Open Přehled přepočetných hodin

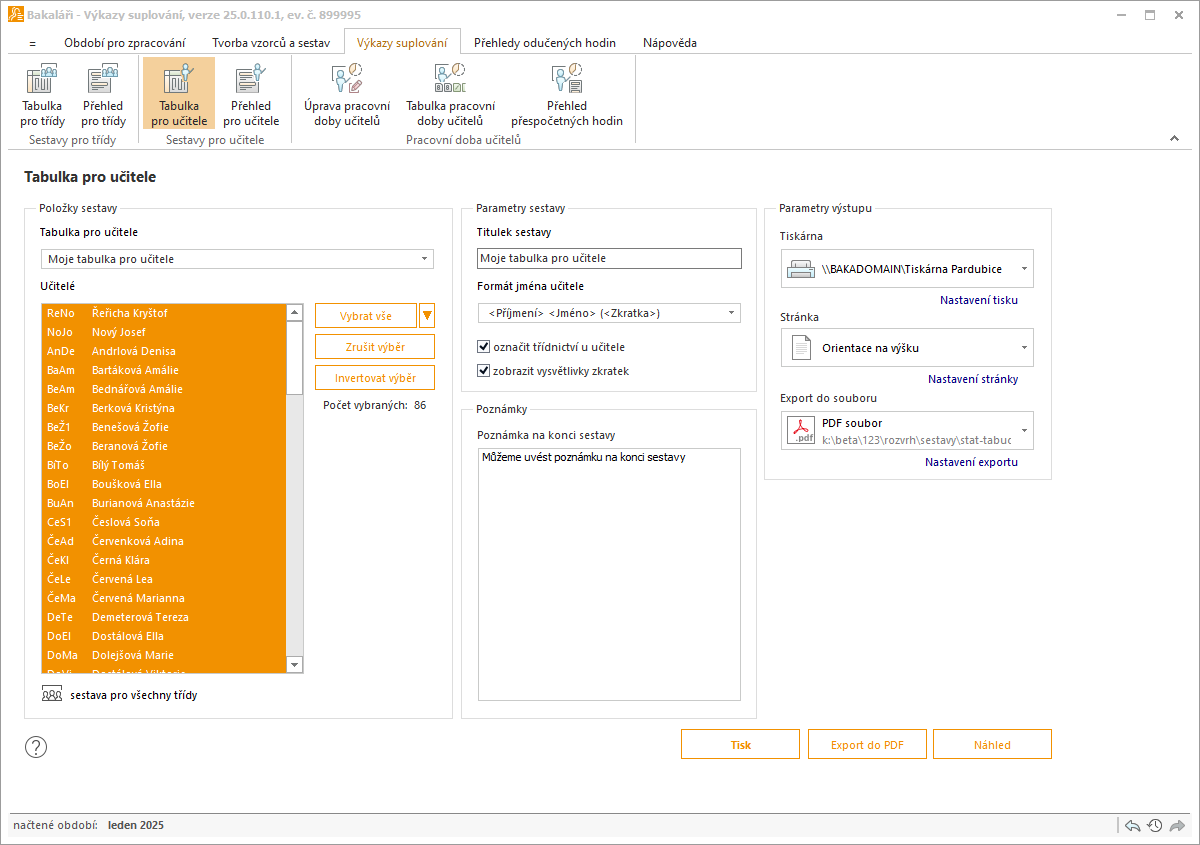click(x=567, y=94)
